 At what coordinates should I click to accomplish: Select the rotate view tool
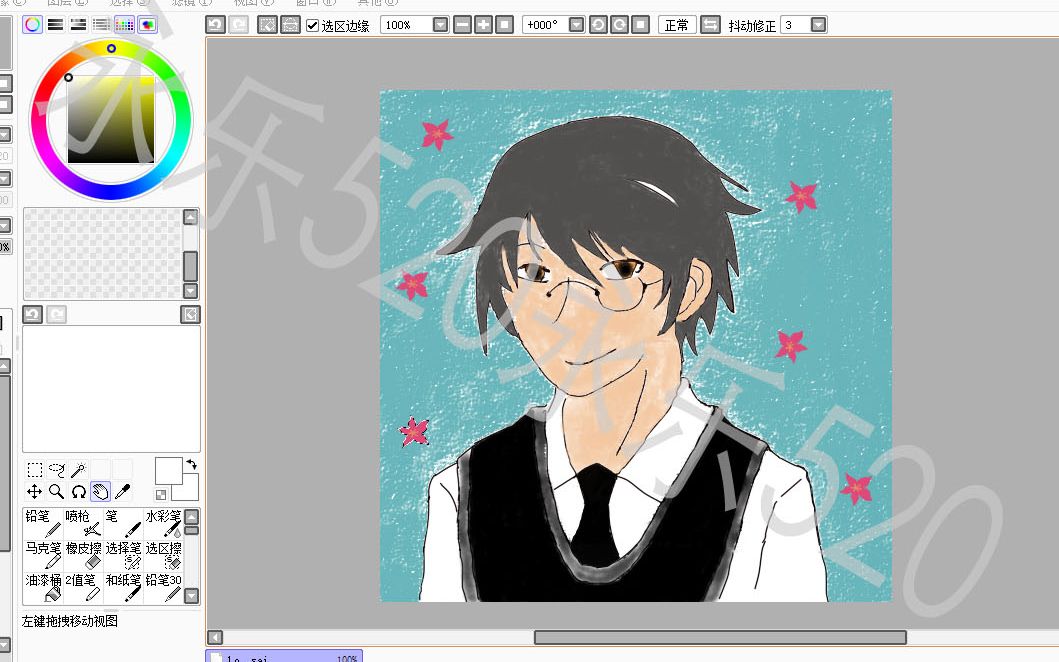point(78,491)
